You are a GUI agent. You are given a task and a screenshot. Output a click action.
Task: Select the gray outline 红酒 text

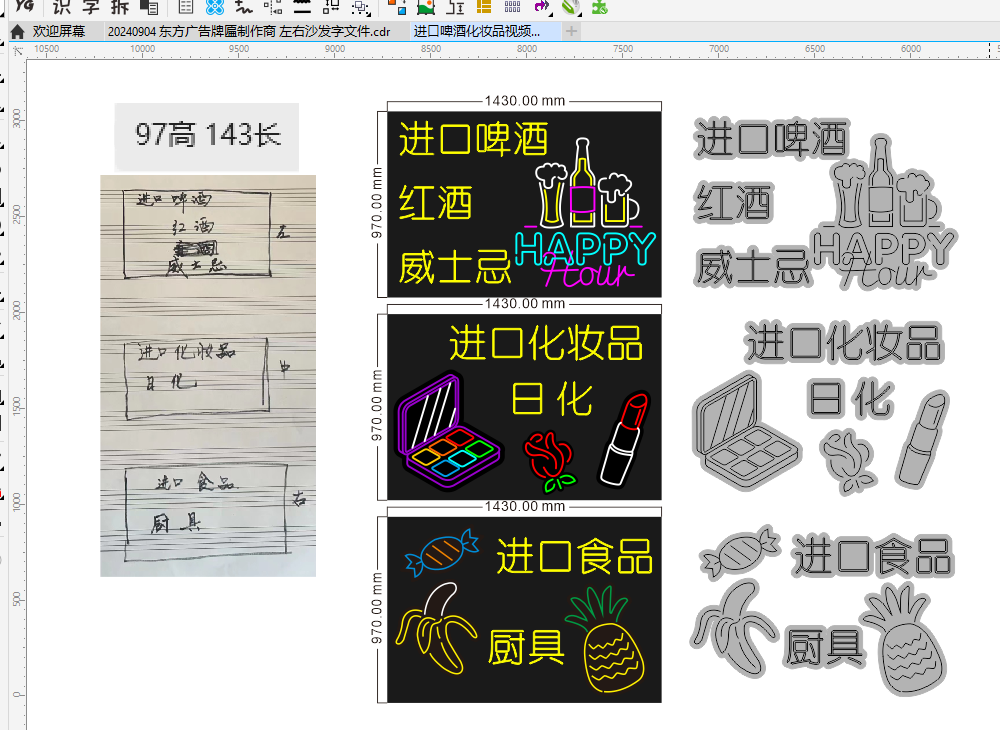point(733,203)
